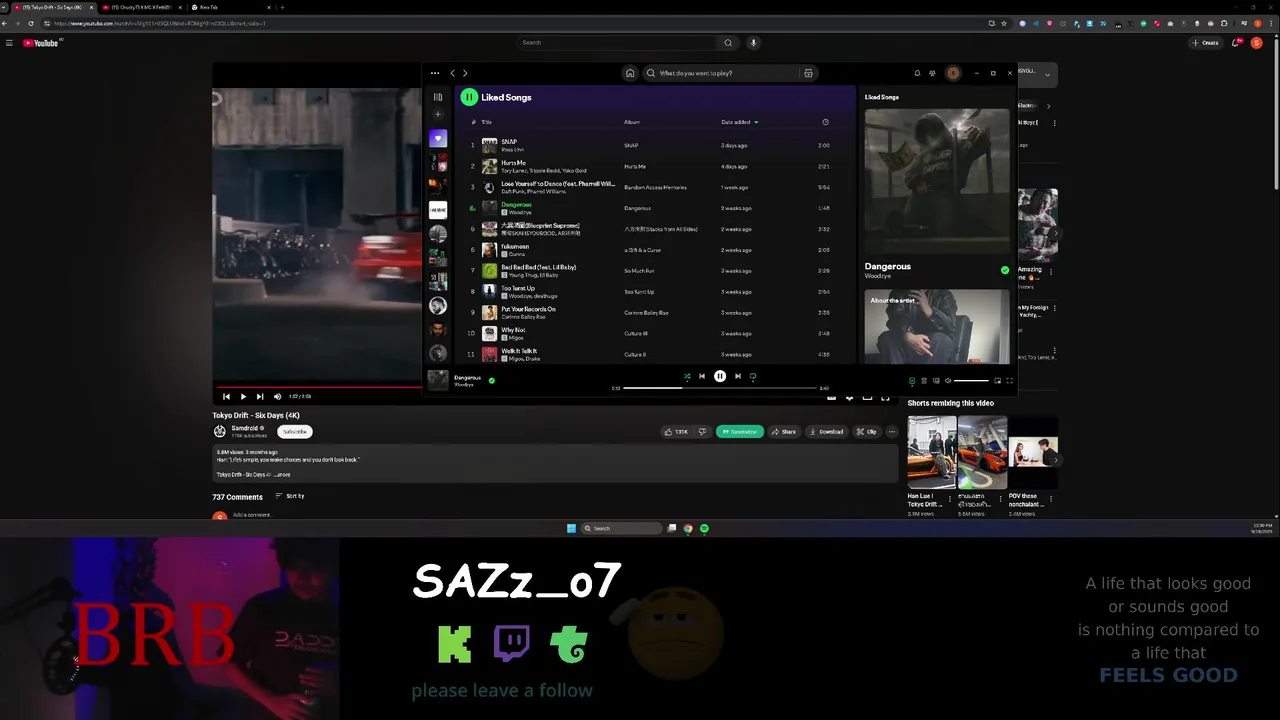Toggle repeat in Spotify player
Image resolution: width=1280 pixels, height=720 pixels.
(x=753, y=376)
